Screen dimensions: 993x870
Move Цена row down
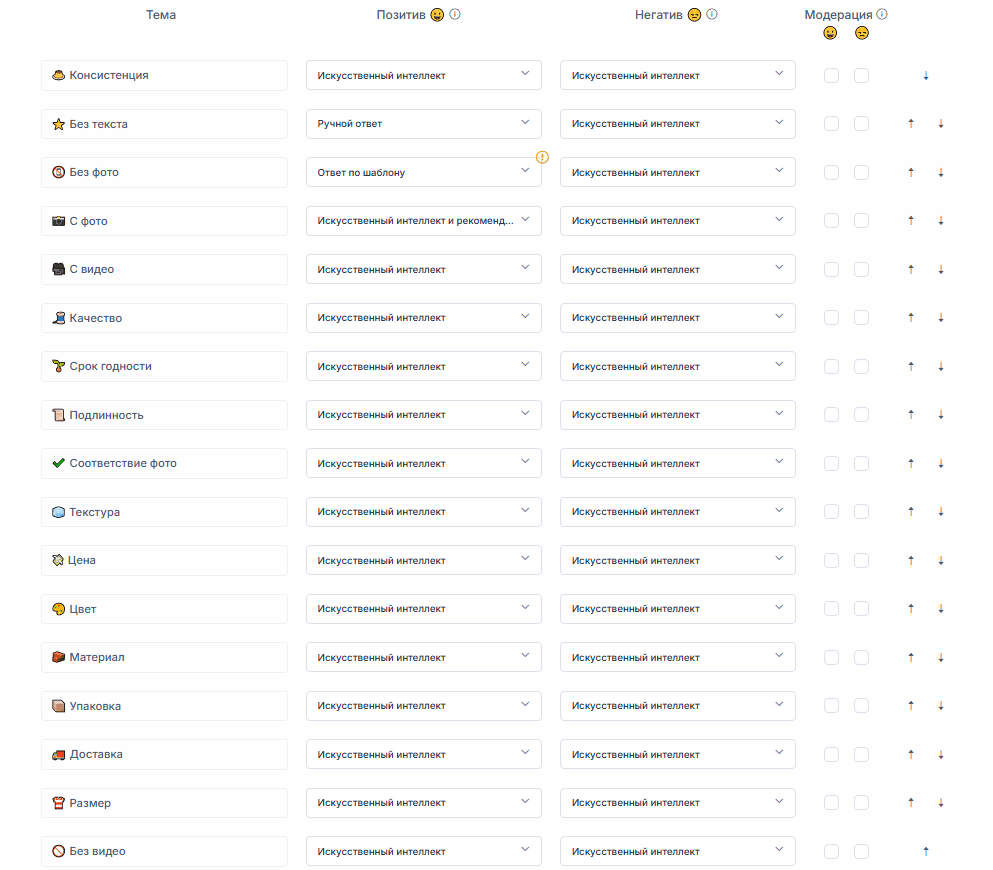click(941, 560)
